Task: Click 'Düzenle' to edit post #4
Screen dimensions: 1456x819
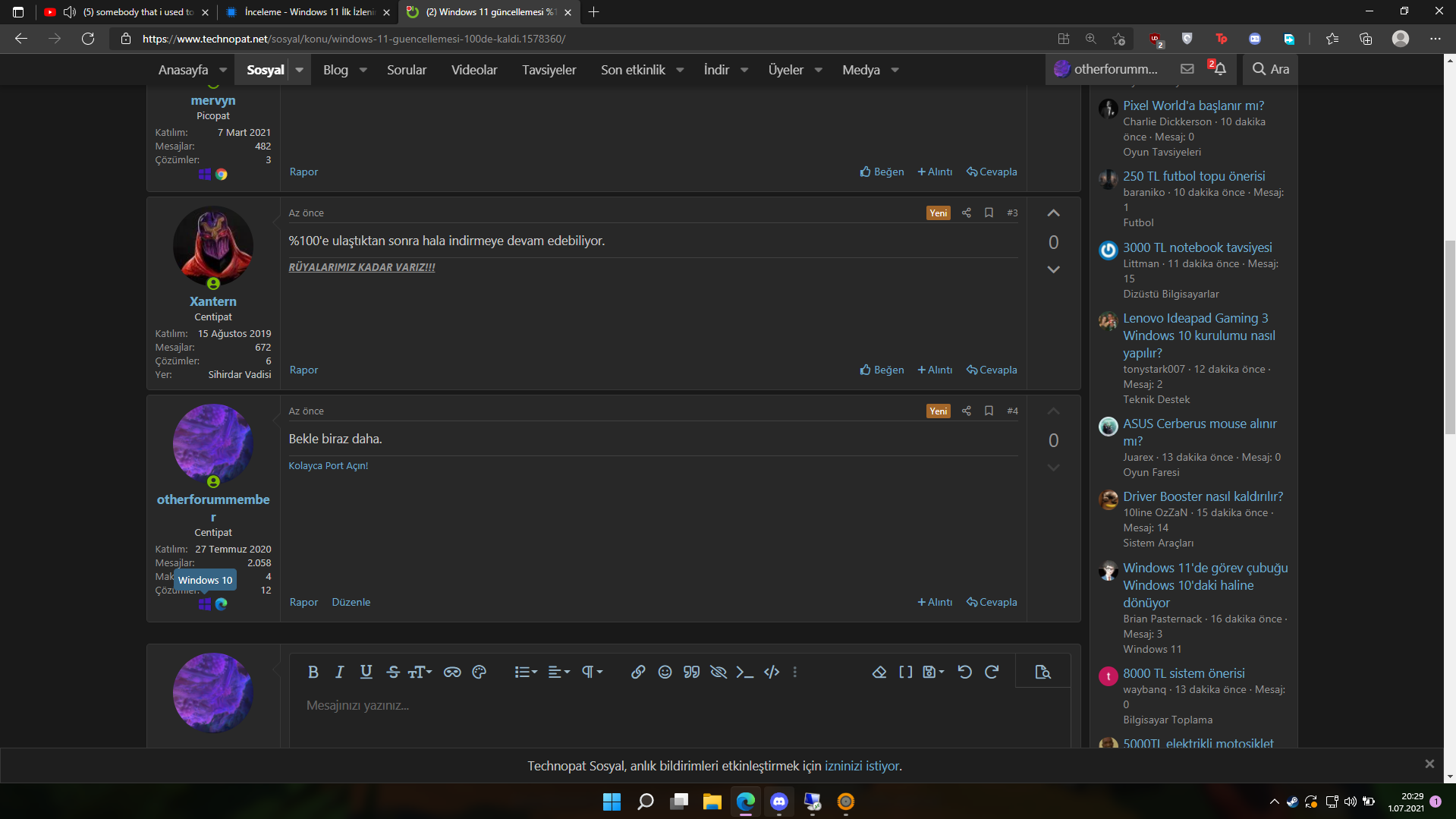Action: (351, 602)
